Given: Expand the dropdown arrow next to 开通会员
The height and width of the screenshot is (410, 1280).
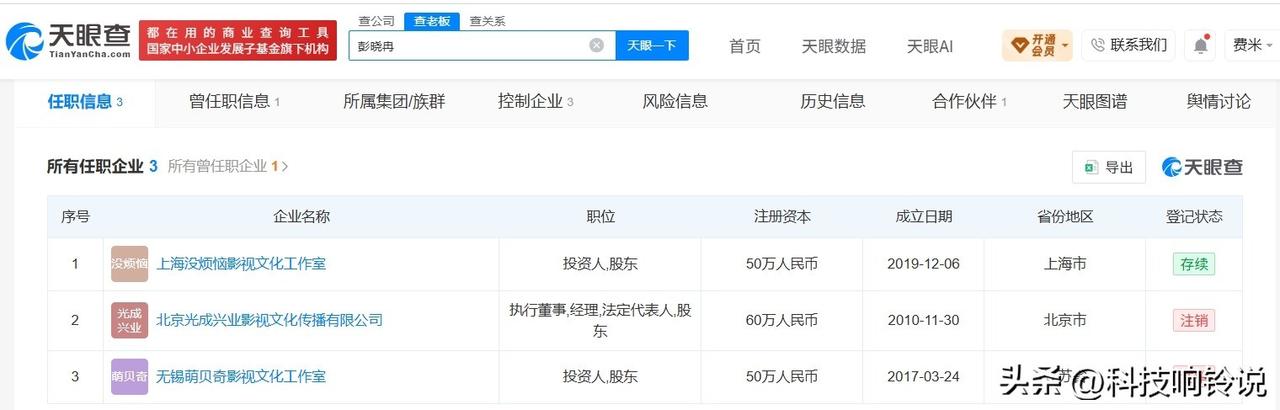Looking at the screenshot, I should point(1066,45).
